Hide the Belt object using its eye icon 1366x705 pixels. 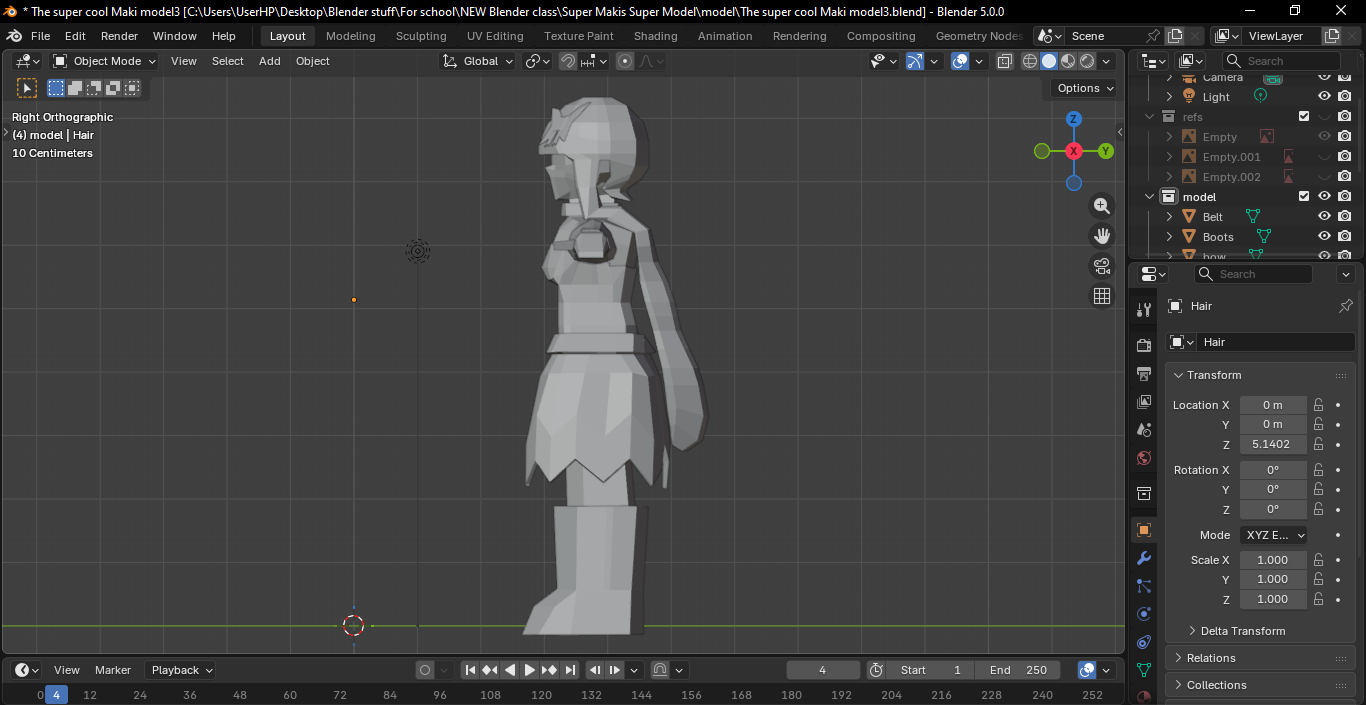pos(1324,217)
